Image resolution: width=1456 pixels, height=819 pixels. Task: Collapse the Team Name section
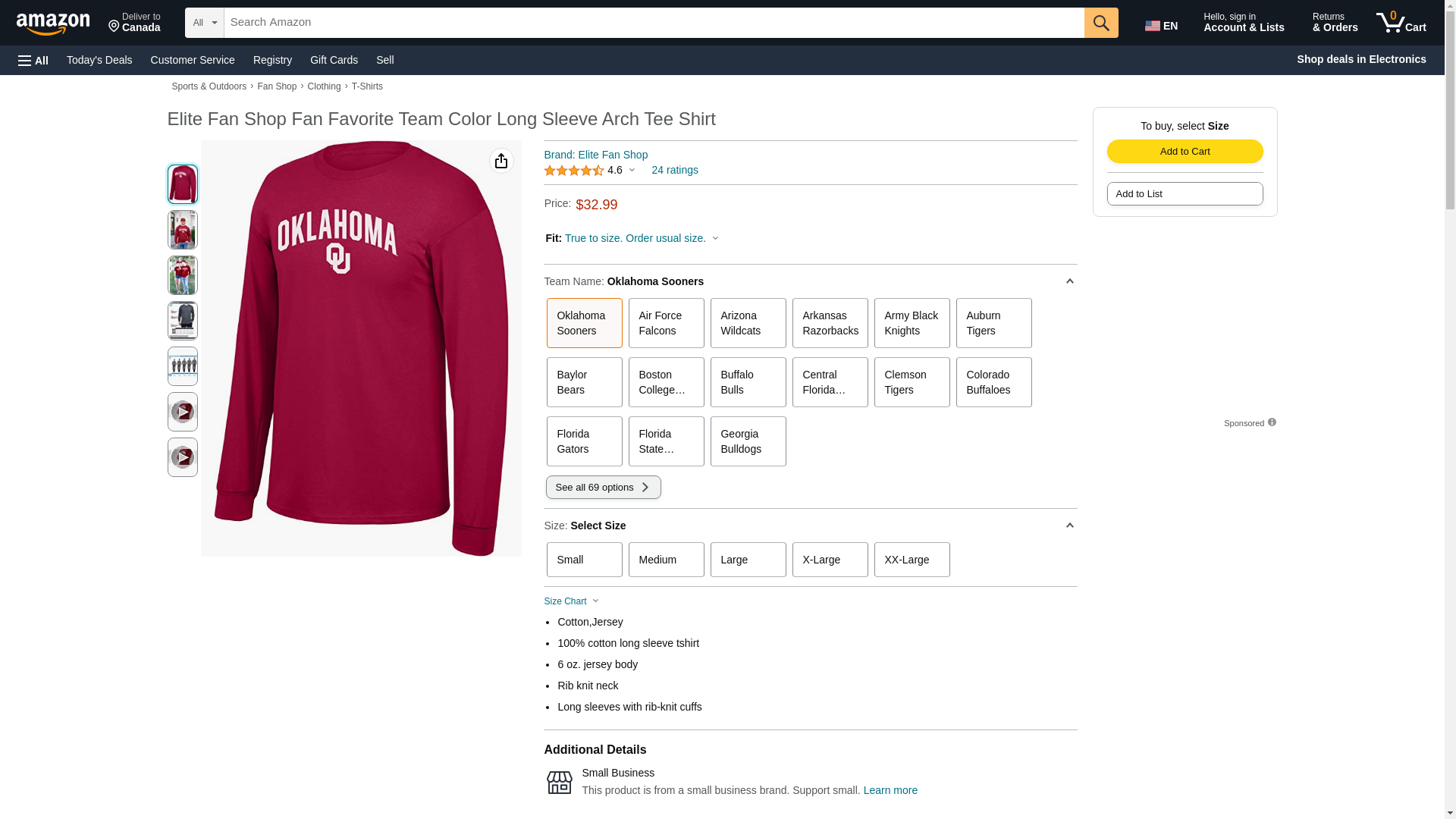1069,281
